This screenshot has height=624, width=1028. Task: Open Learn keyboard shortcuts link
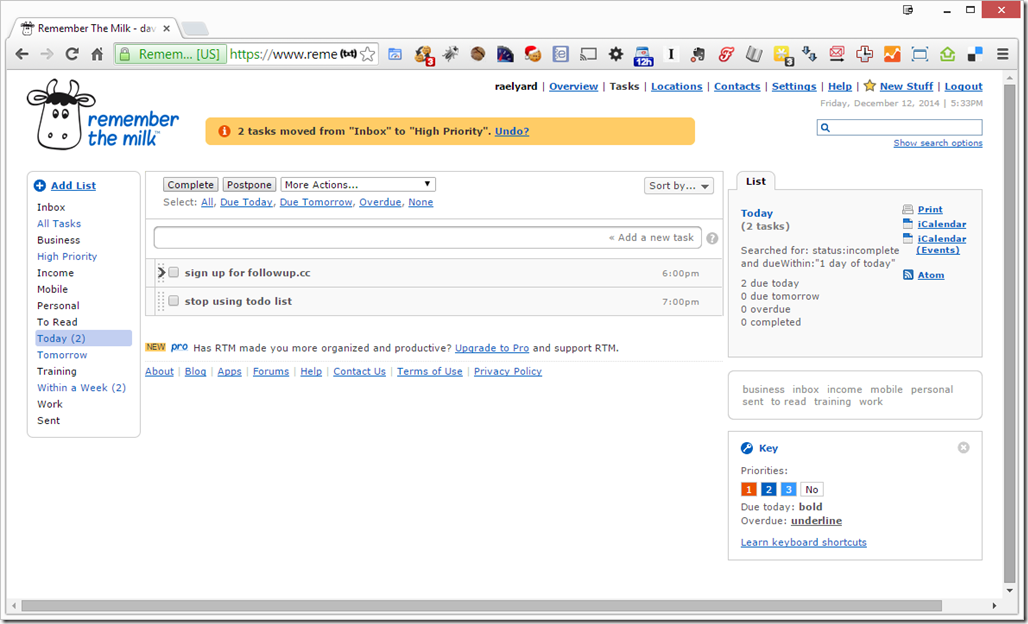click(804, 542)
